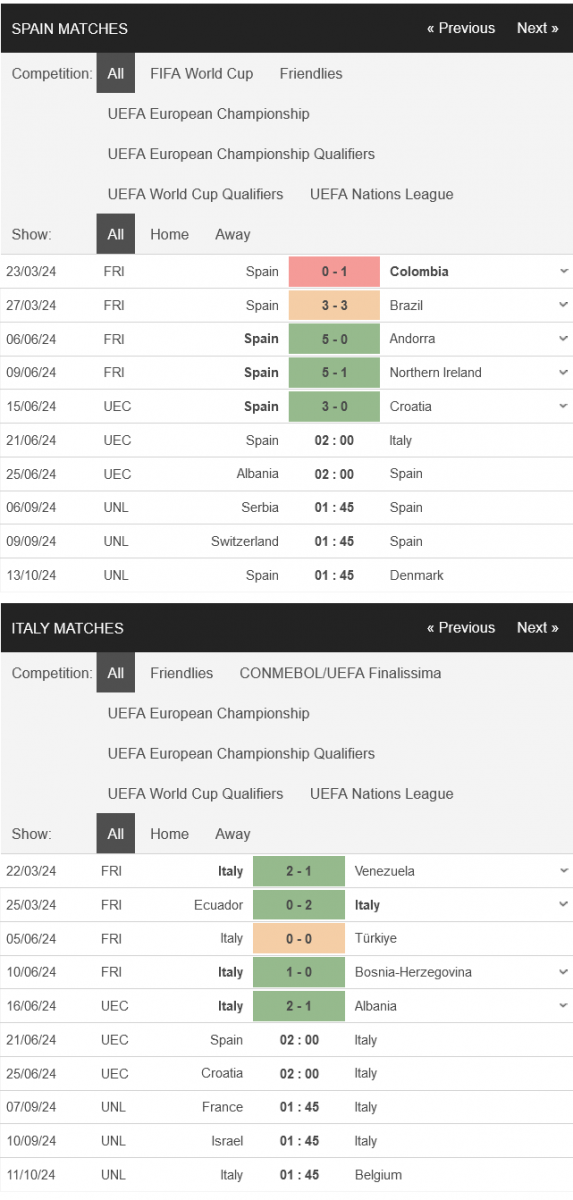Go to Previous Italy matches
The image size is (573, 1200).
pyautogui.click(x=461, y=628)
